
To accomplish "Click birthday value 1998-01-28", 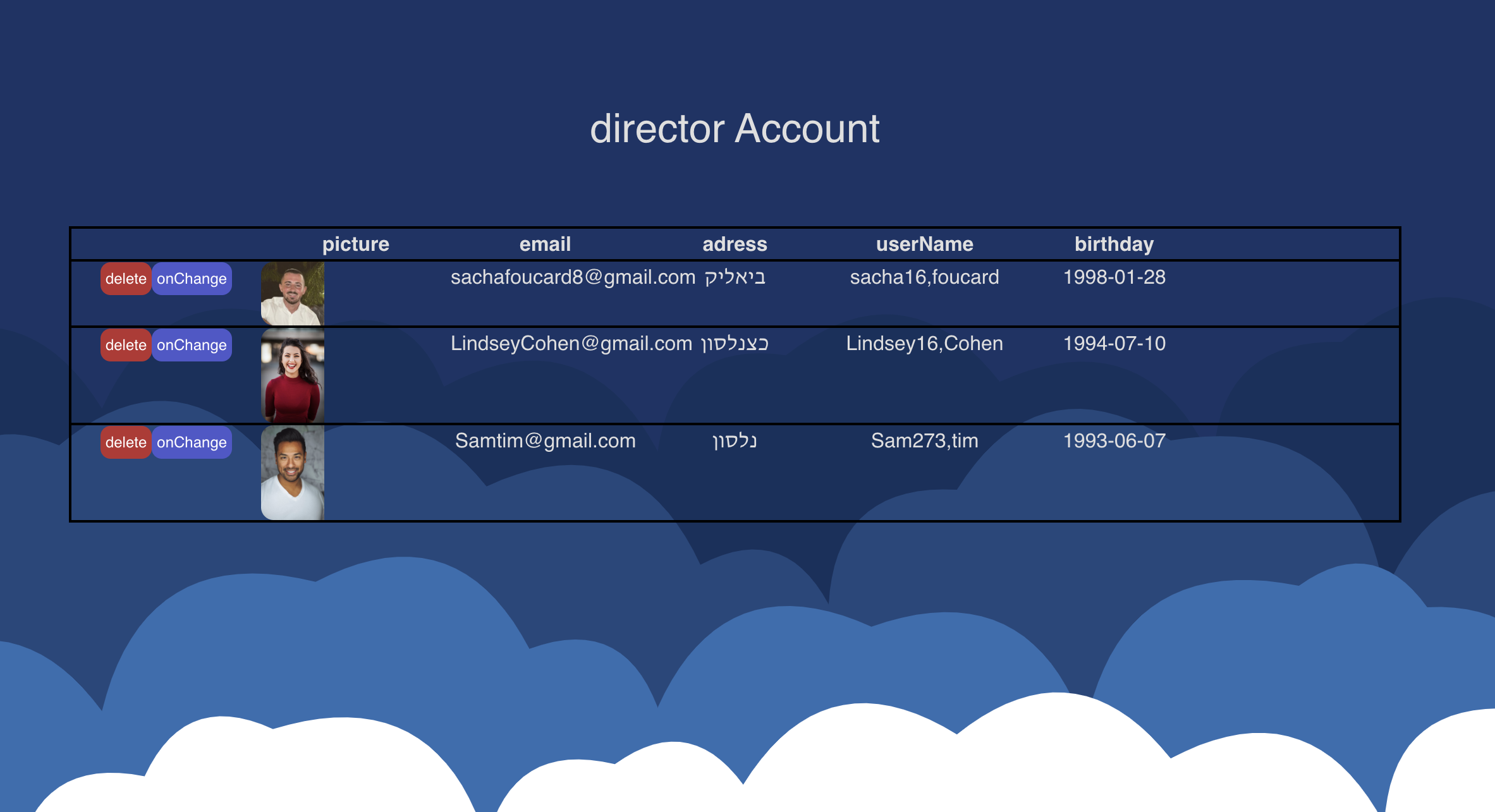I will coord(1114,277).
